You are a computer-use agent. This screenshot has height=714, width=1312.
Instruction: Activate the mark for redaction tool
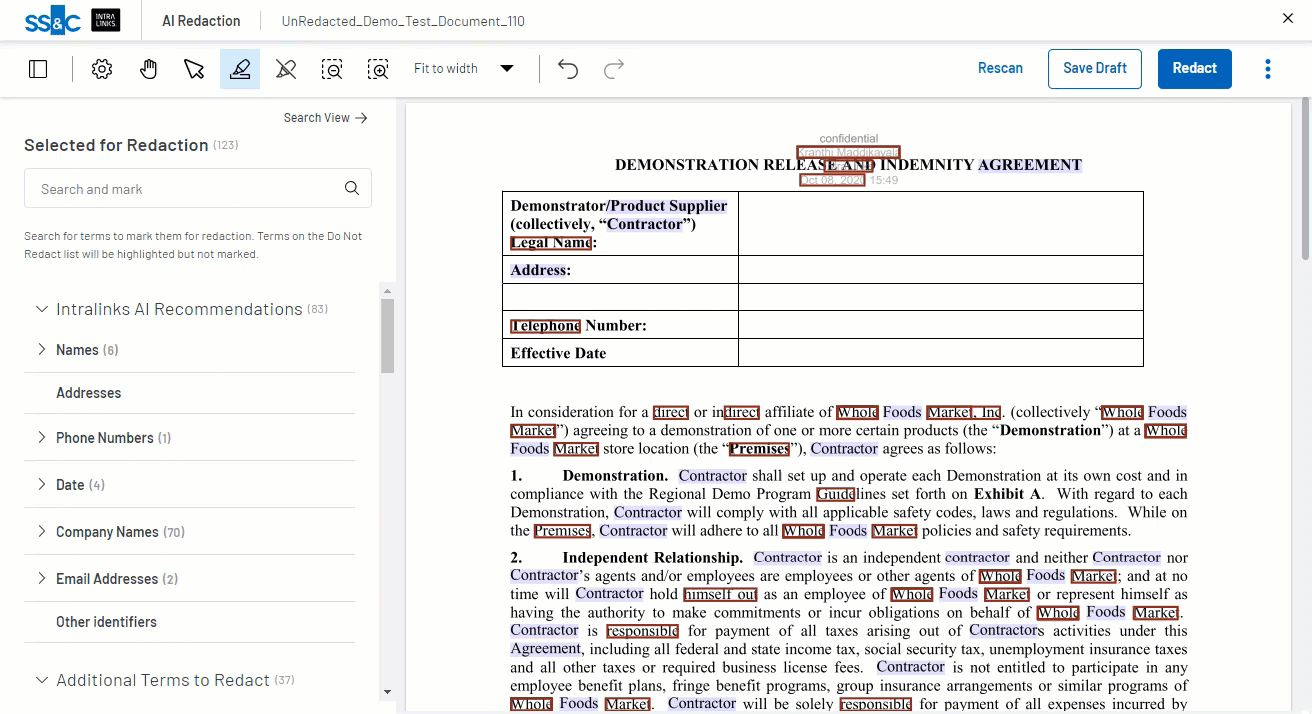pos(240,69)
